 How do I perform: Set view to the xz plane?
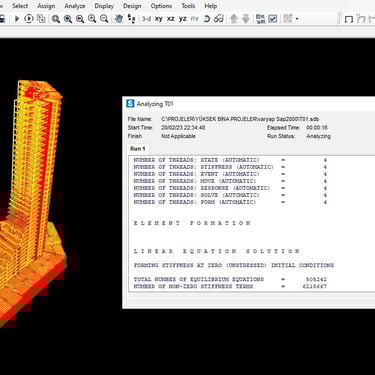pyautogui.click(x=171, y=19)
